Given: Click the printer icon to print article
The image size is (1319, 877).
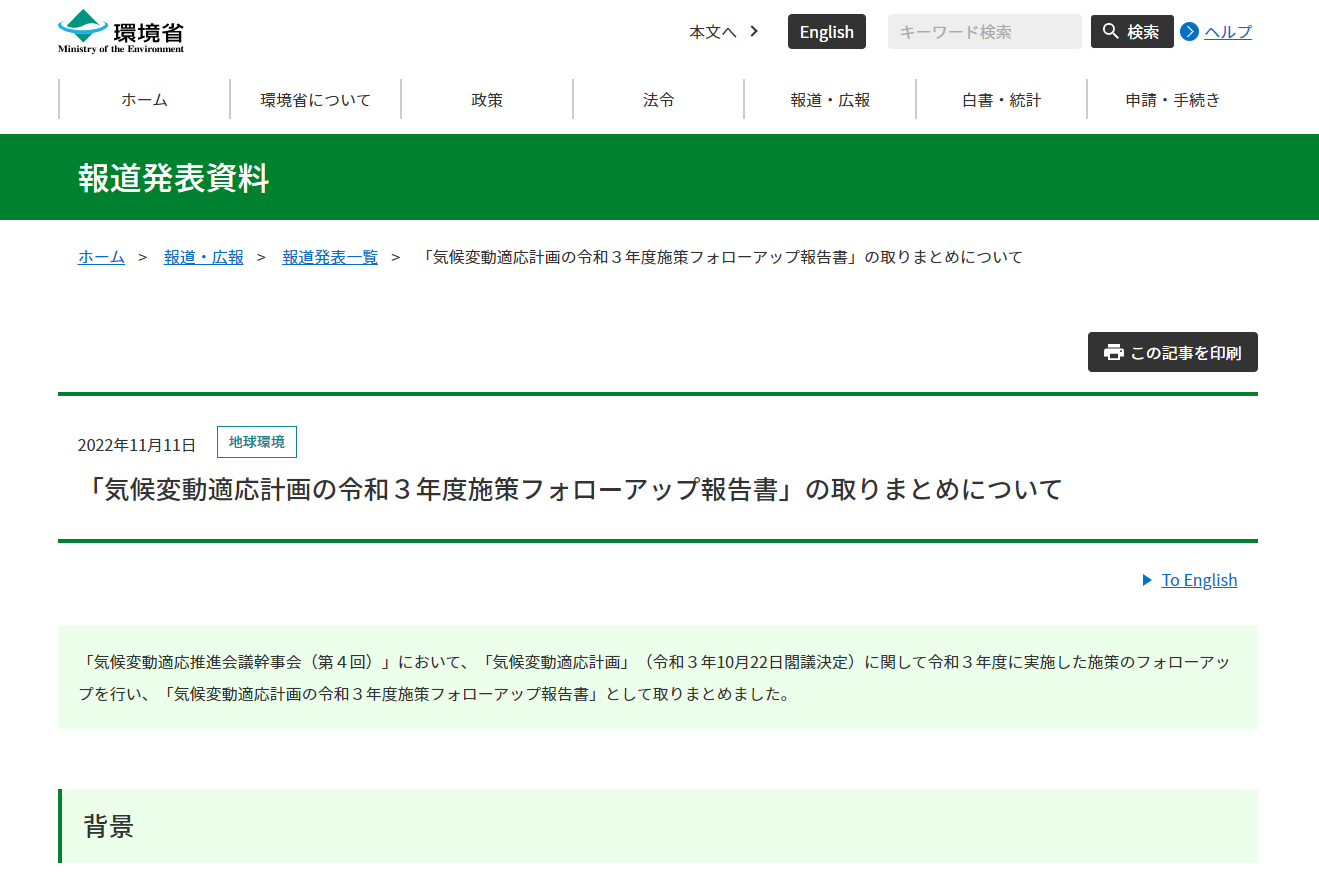Looking at the screenshot, I should click(1114, 353).
